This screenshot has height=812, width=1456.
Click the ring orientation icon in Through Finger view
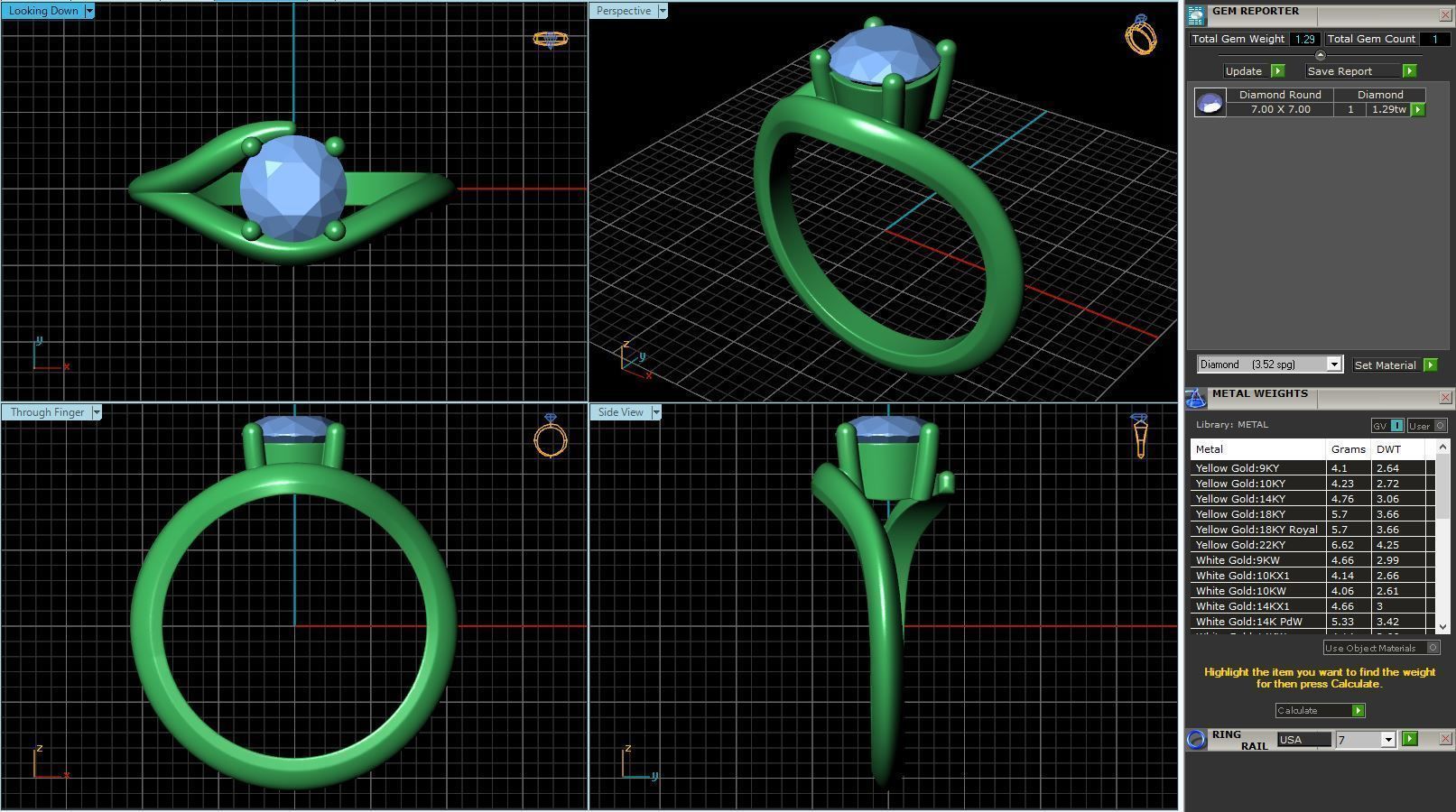pos(551,436)
